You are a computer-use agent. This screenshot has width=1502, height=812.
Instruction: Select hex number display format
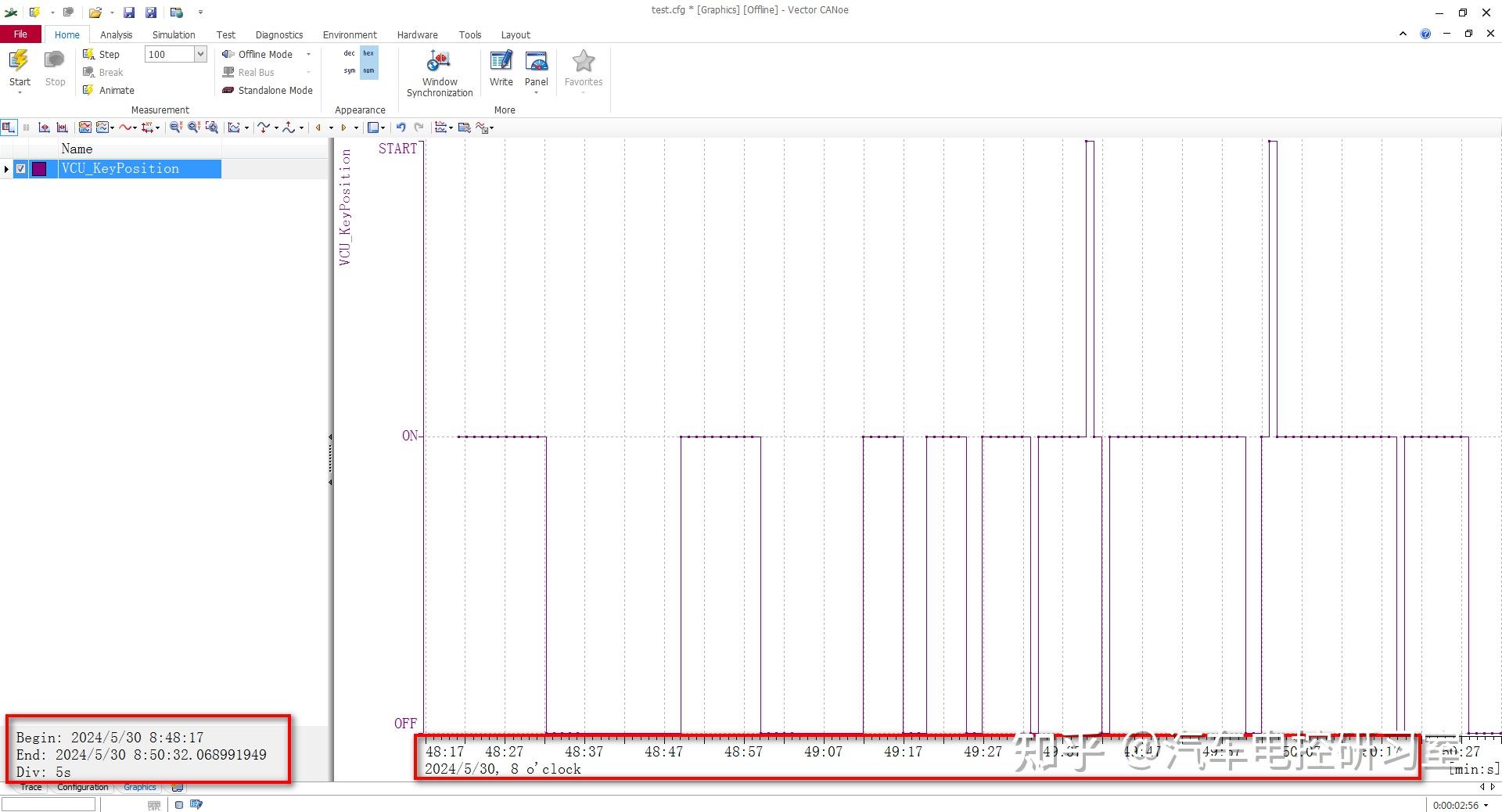click(x=368, y=53)
